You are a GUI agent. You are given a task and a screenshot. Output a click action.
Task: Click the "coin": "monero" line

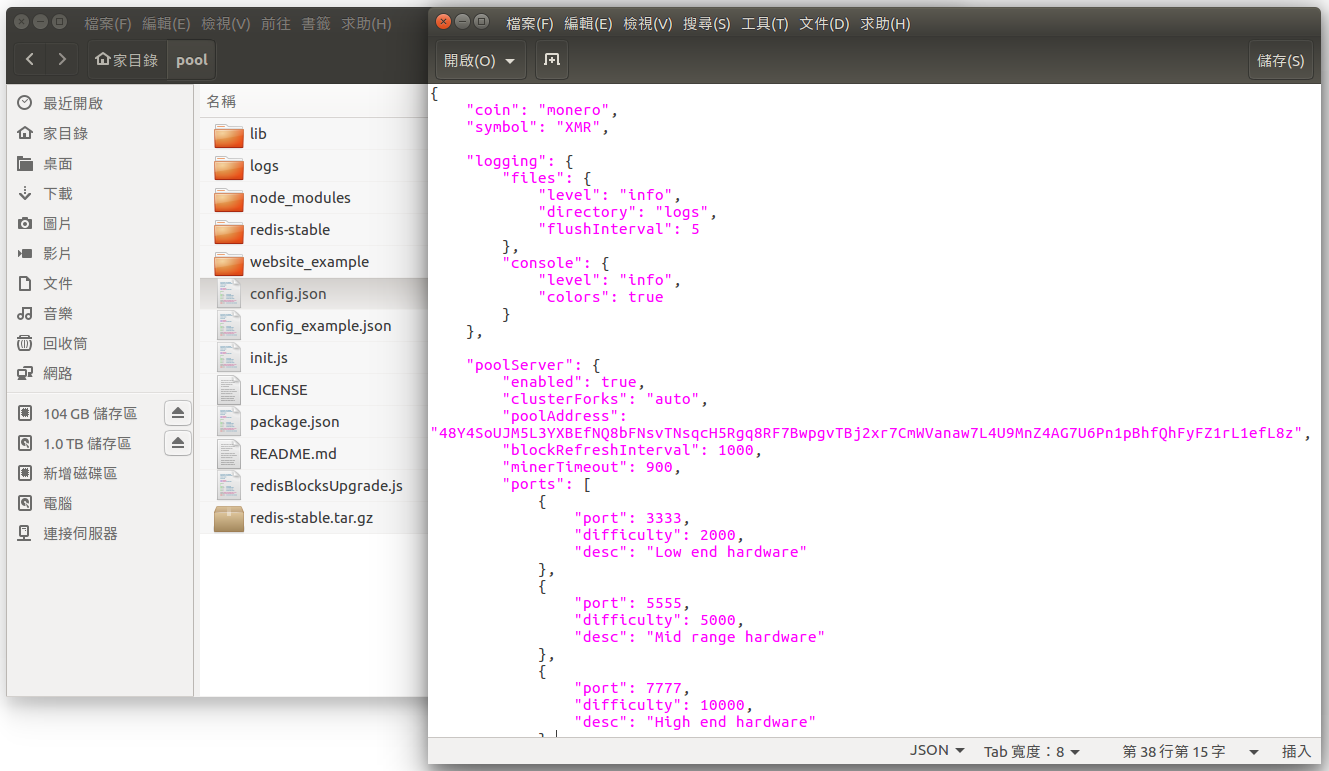[x=542, y=110]
